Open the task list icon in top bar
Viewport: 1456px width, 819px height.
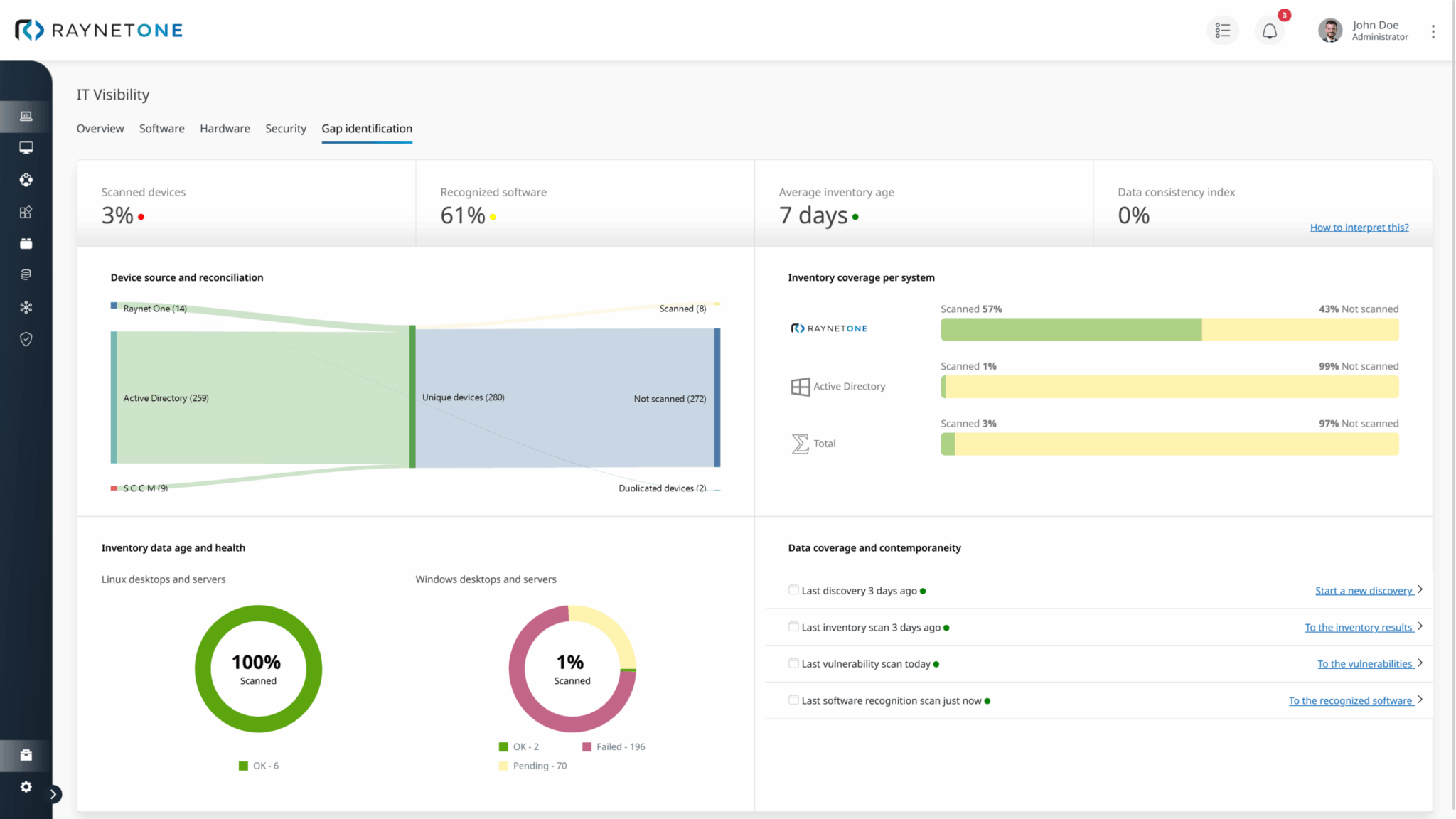pyautogui.click(x=1223, y=30)
